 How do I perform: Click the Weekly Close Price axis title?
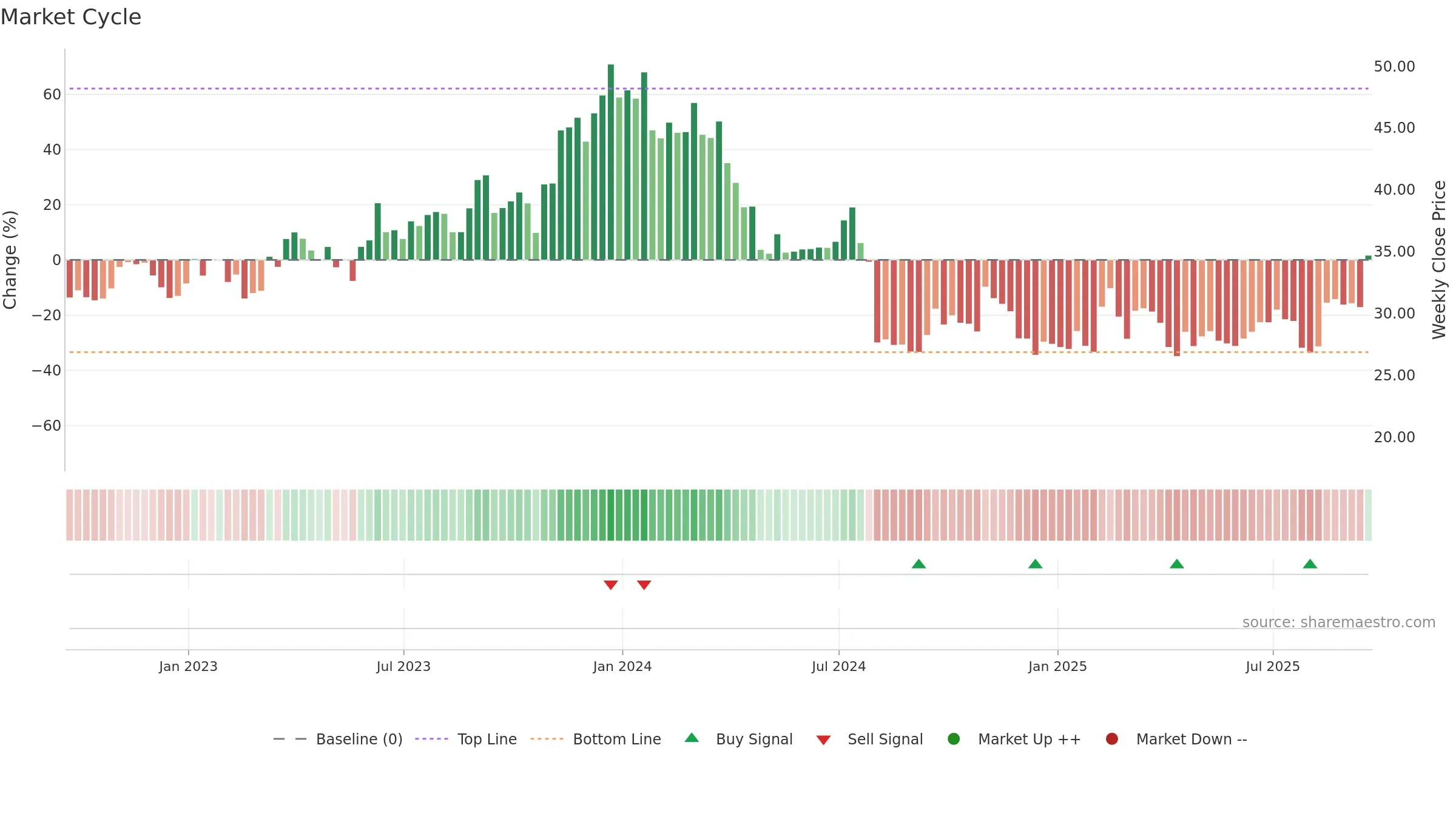point(1439,260)
